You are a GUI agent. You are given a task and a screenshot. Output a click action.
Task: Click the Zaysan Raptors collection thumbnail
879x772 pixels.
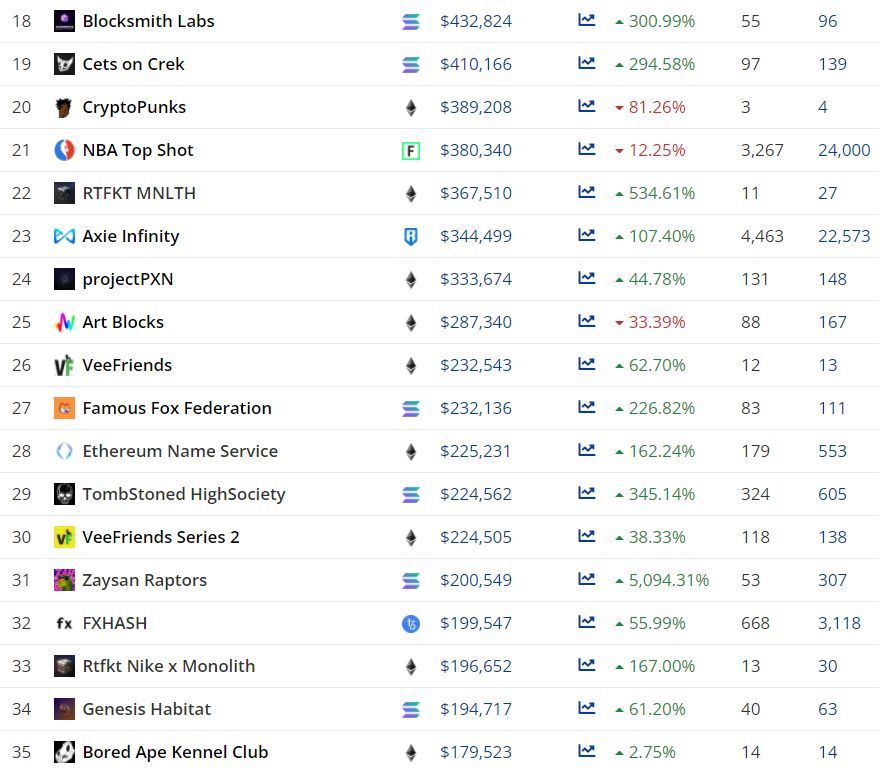click(64, 580)
